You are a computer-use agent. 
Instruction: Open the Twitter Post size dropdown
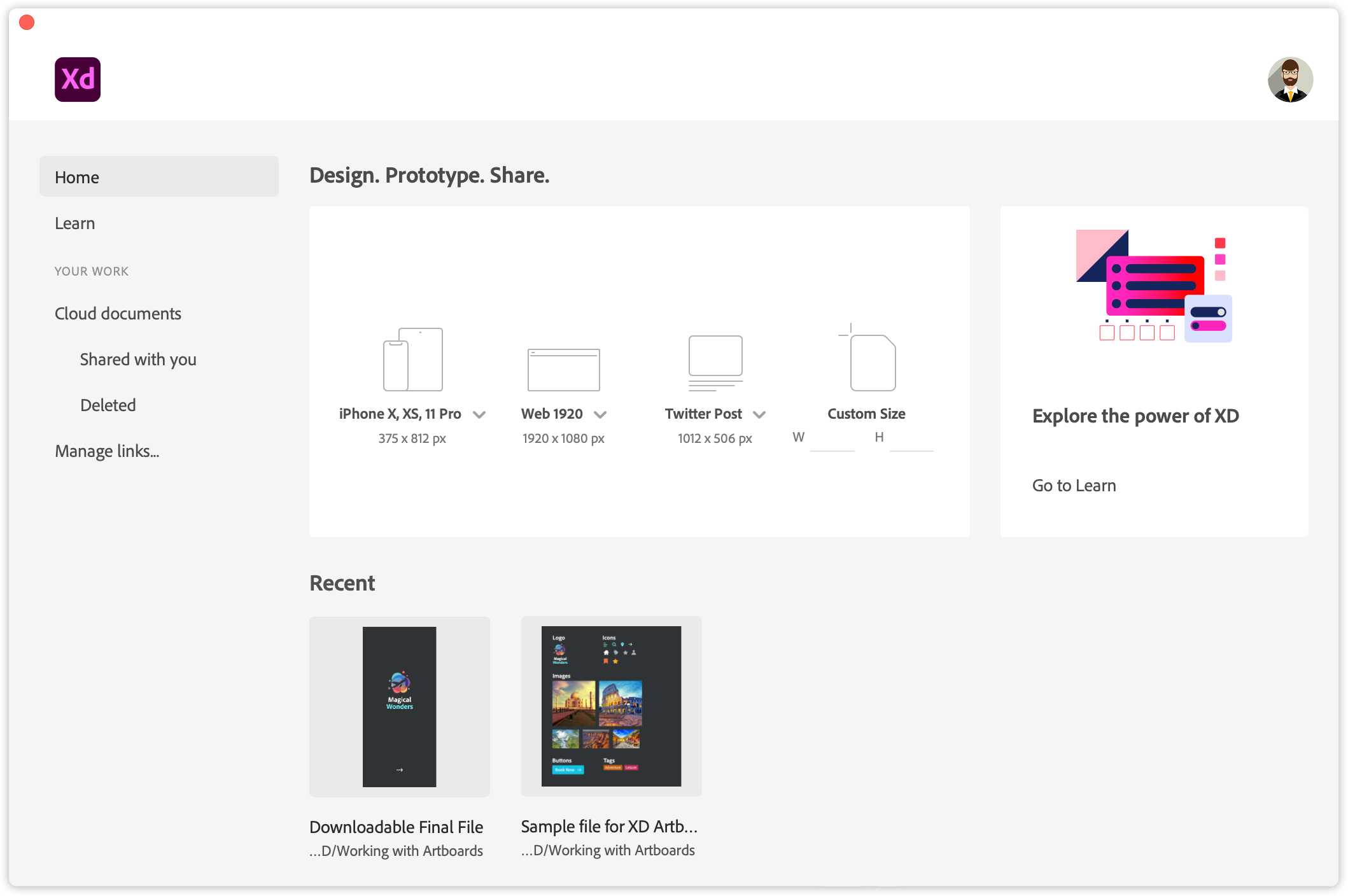pyautogui.click(x=759, y=414)
